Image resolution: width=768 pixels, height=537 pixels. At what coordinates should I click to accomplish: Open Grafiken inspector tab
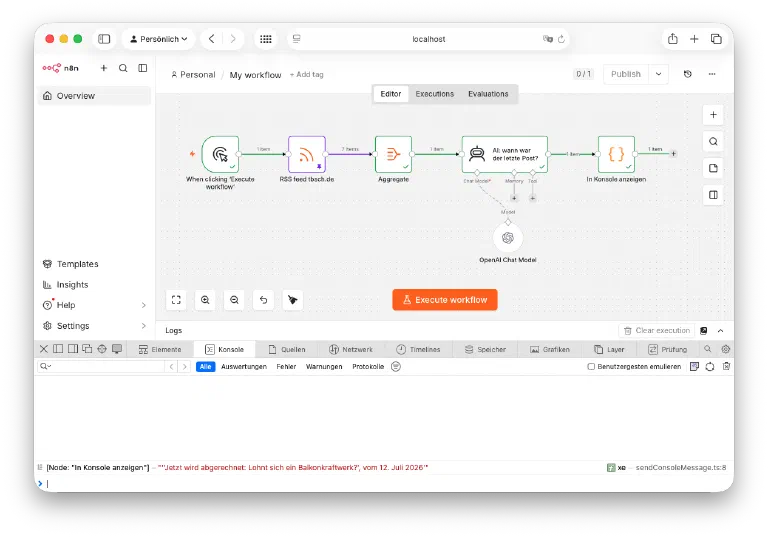point(550,349)
